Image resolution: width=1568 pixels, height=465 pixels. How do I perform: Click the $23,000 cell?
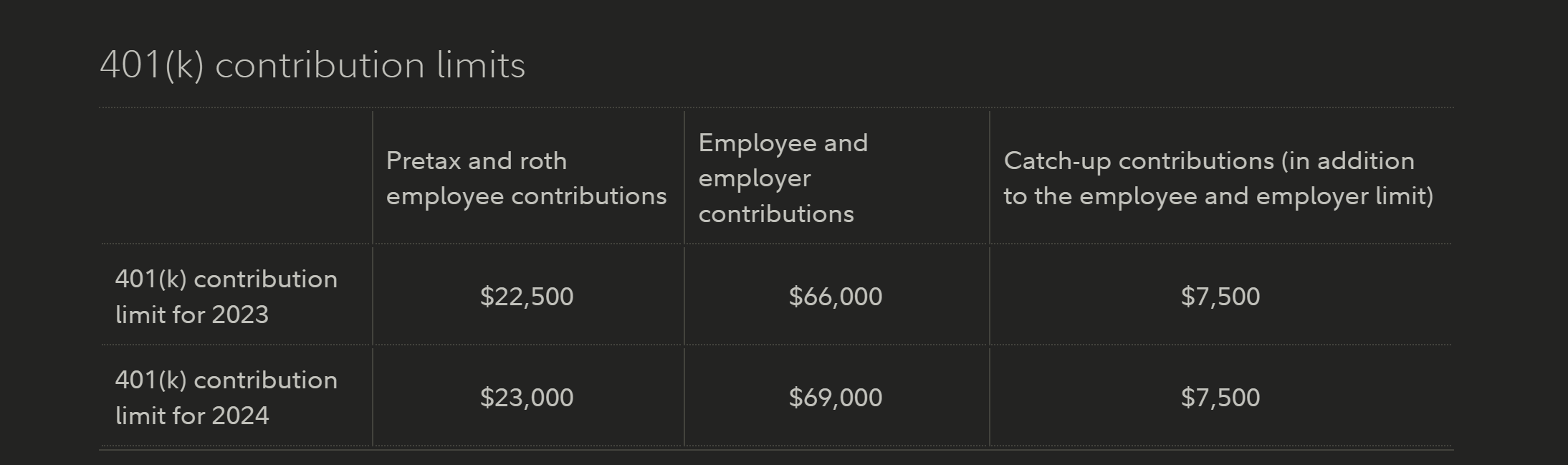[x=527, y=398]
